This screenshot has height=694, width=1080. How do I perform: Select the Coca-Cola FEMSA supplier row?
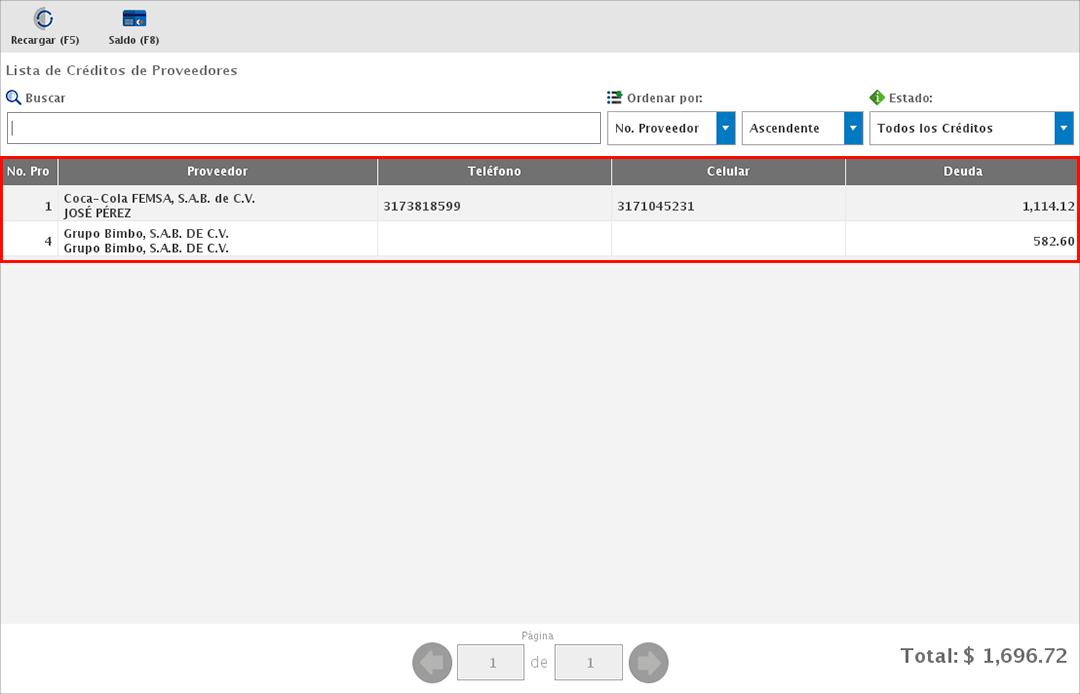(218, 205)
